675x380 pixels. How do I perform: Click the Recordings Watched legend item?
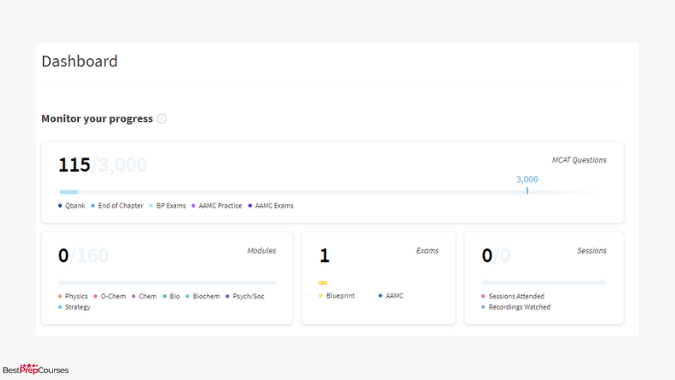(x=516, y=307)
